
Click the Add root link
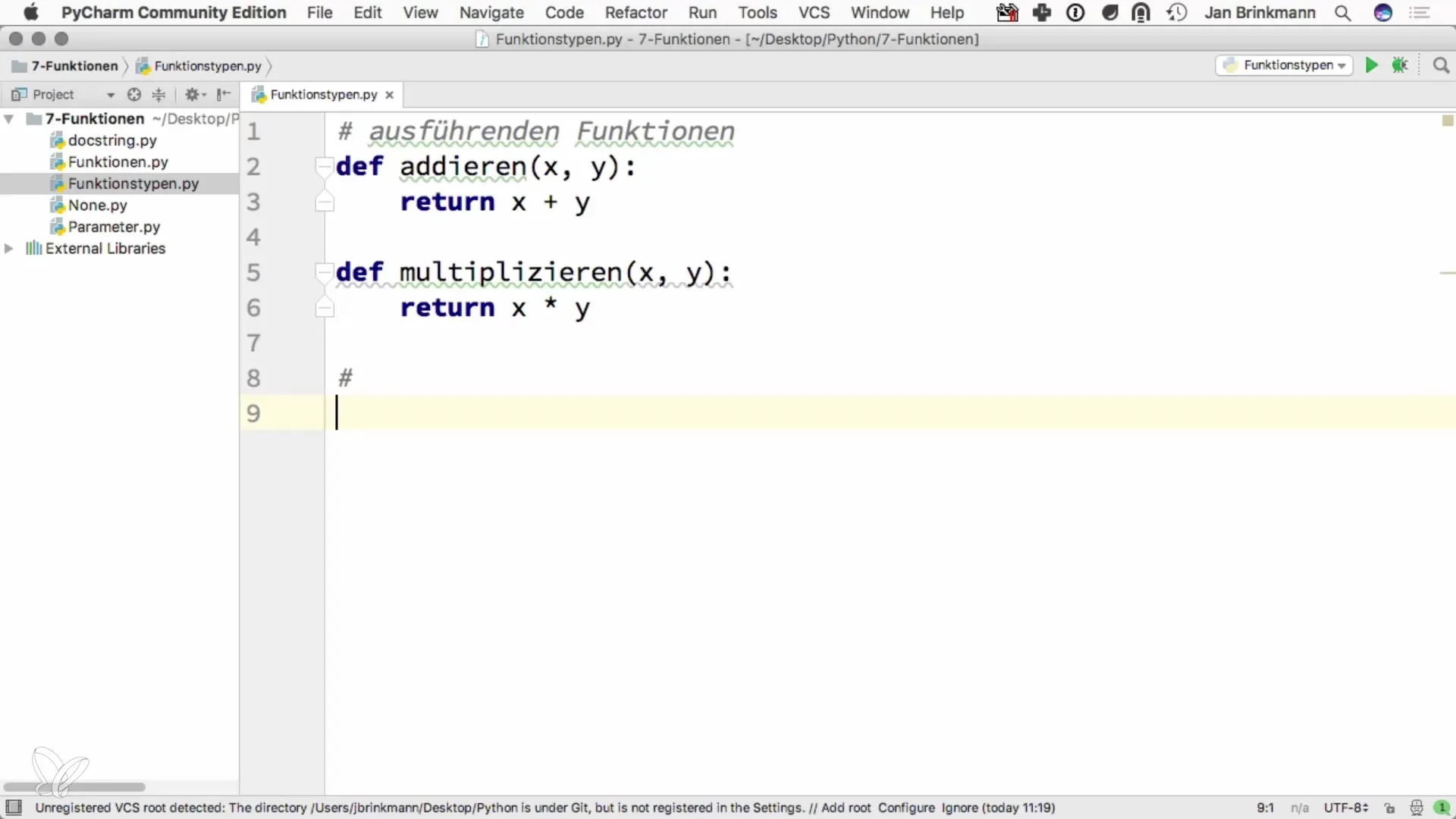point(846,808)
